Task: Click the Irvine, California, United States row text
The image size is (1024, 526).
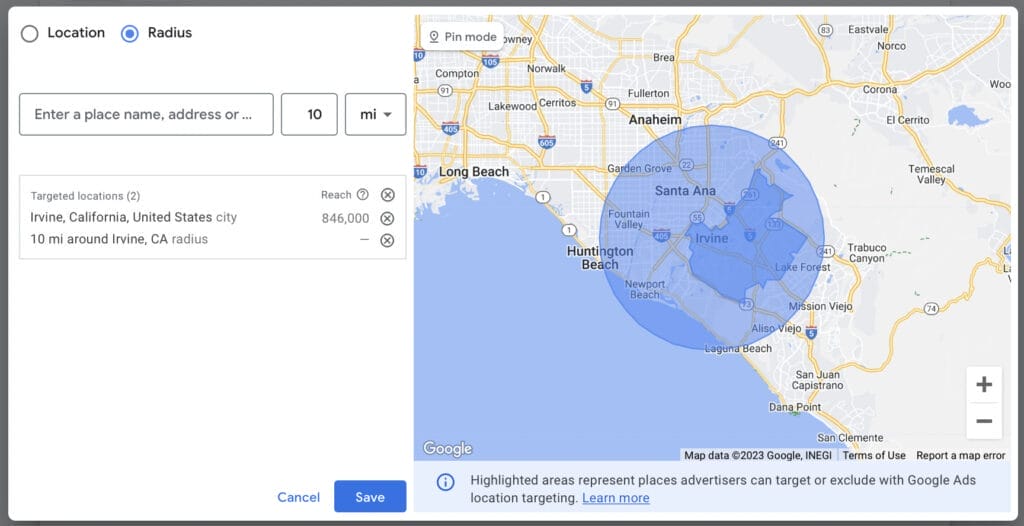Action: coord(121,217)
